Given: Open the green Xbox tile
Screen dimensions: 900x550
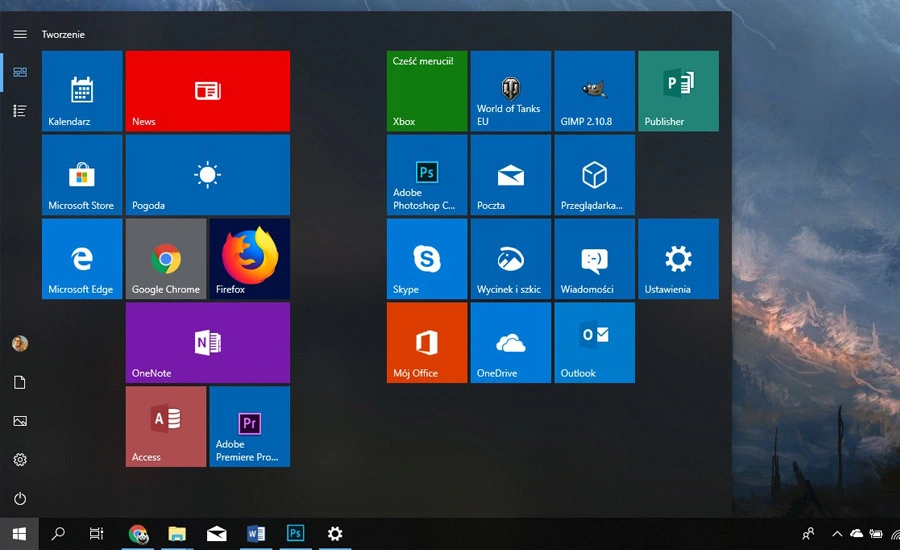Looking at the screenshot, I should [427, 91].
